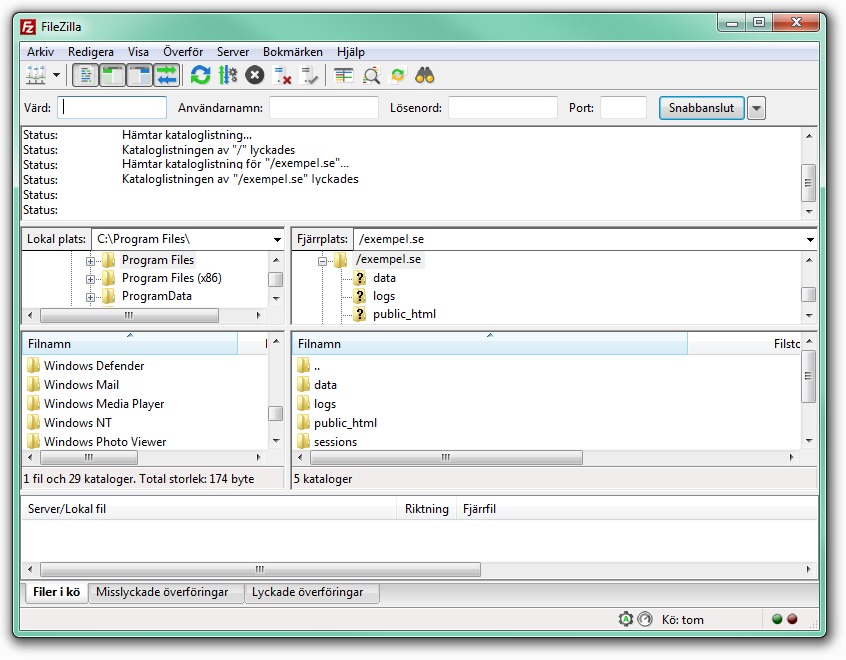Click the speed limit gauge icon

(645, 619)
